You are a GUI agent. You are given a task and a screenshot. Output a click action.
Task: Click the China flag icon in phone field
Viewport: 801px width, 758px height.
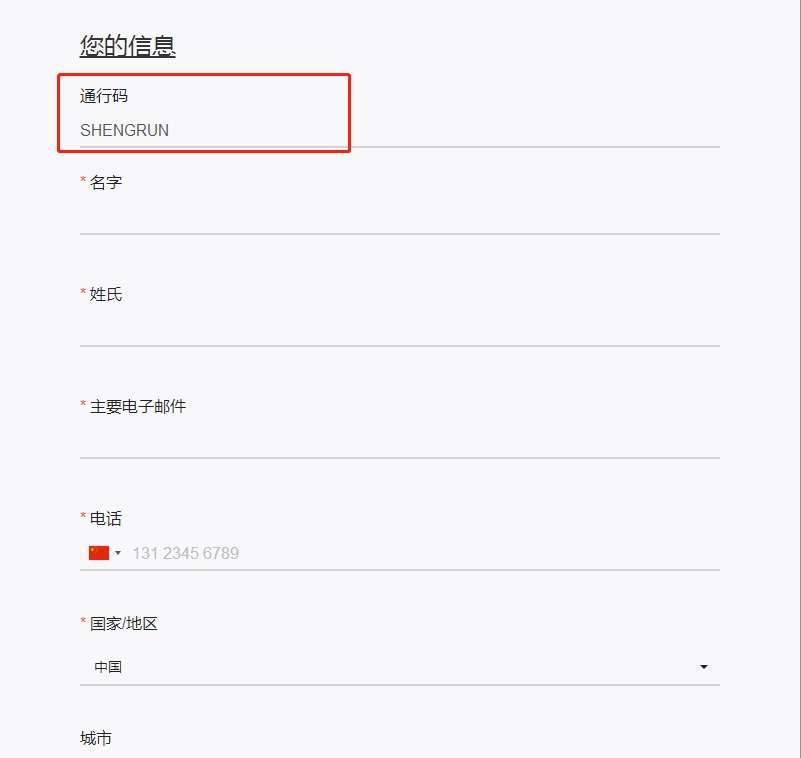click(x=99, y=553)
